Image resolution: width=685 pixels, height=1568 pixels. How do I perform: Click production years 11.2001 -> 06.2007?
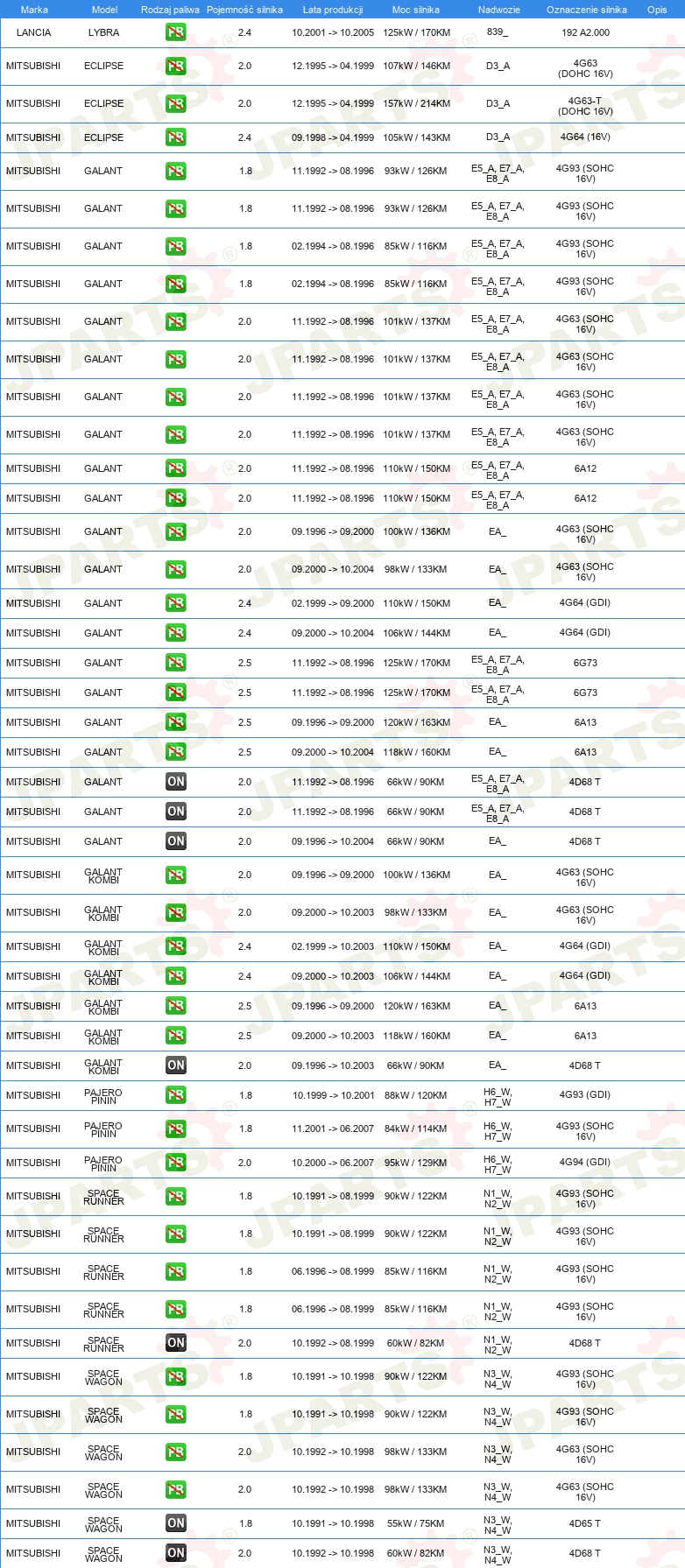(x=333, y=1129)
